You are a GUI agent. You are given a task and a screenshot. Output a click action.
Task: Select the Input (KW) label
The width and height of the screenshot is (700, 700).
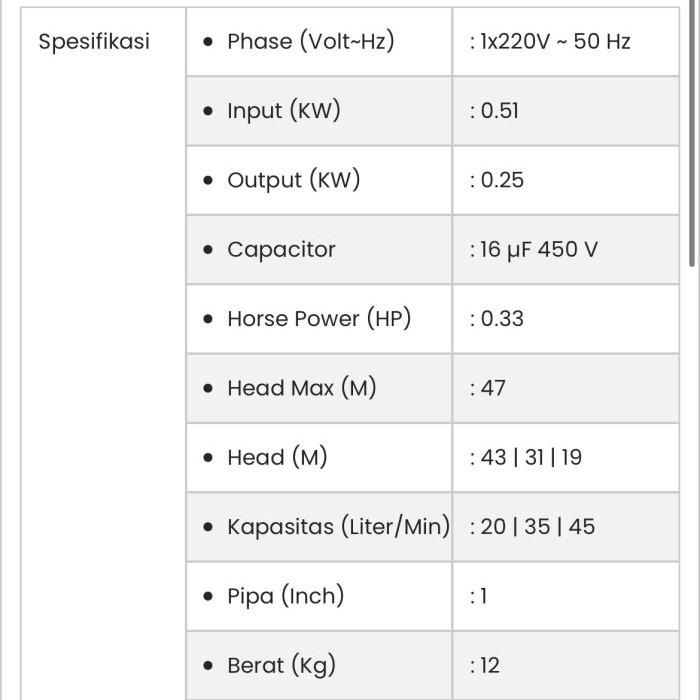point(283,111)
